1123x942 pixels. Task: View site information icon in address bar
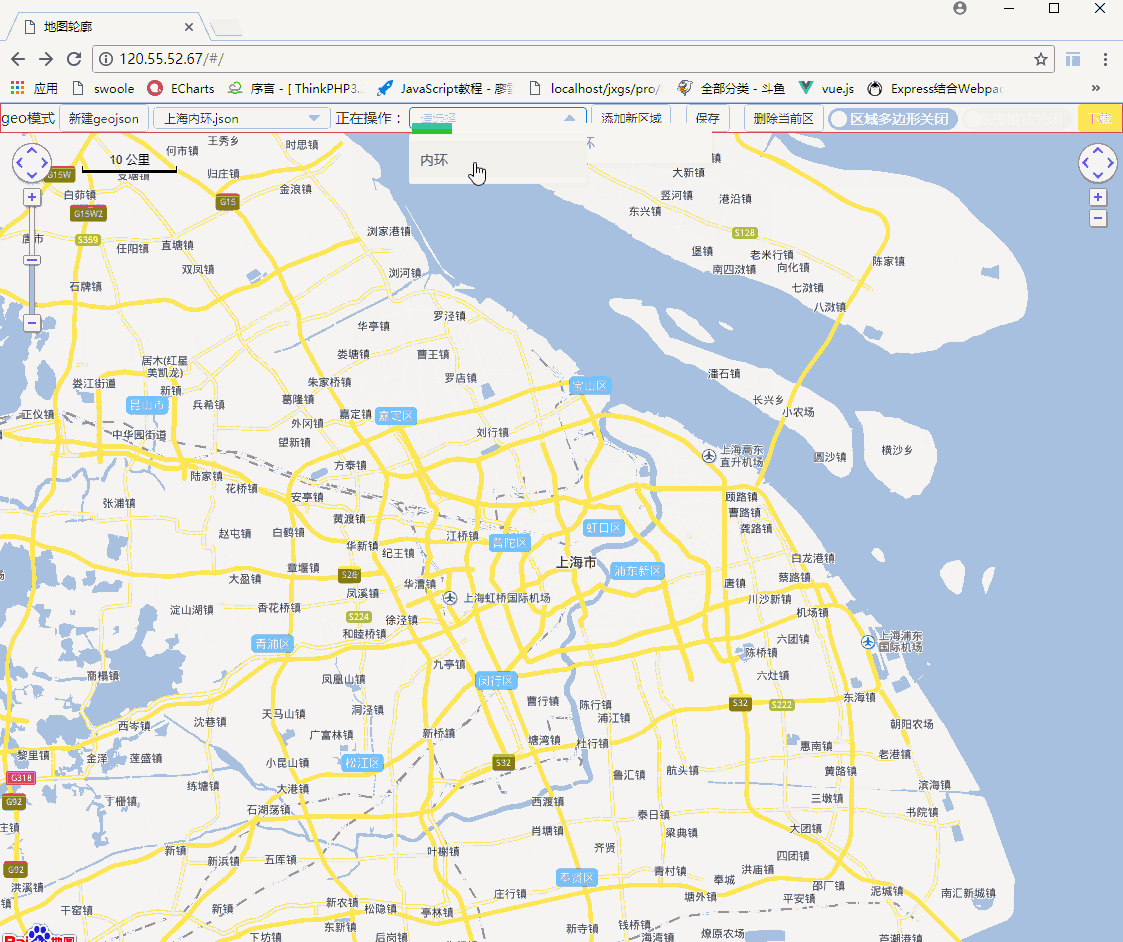point(106,59)
